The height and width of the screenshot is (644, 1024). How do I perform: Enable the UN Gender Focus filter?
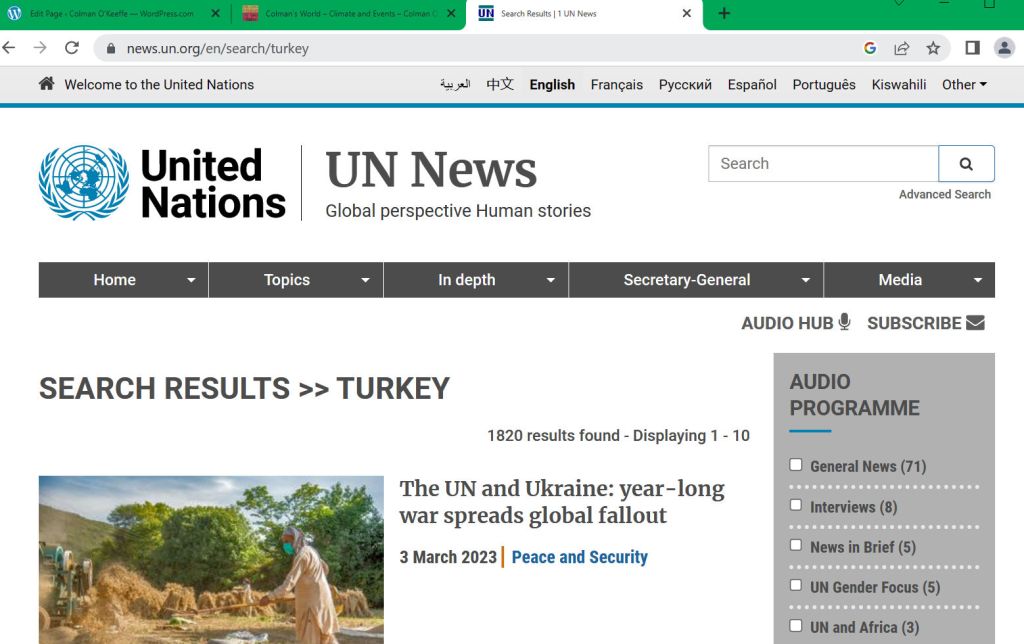point(796,585)
